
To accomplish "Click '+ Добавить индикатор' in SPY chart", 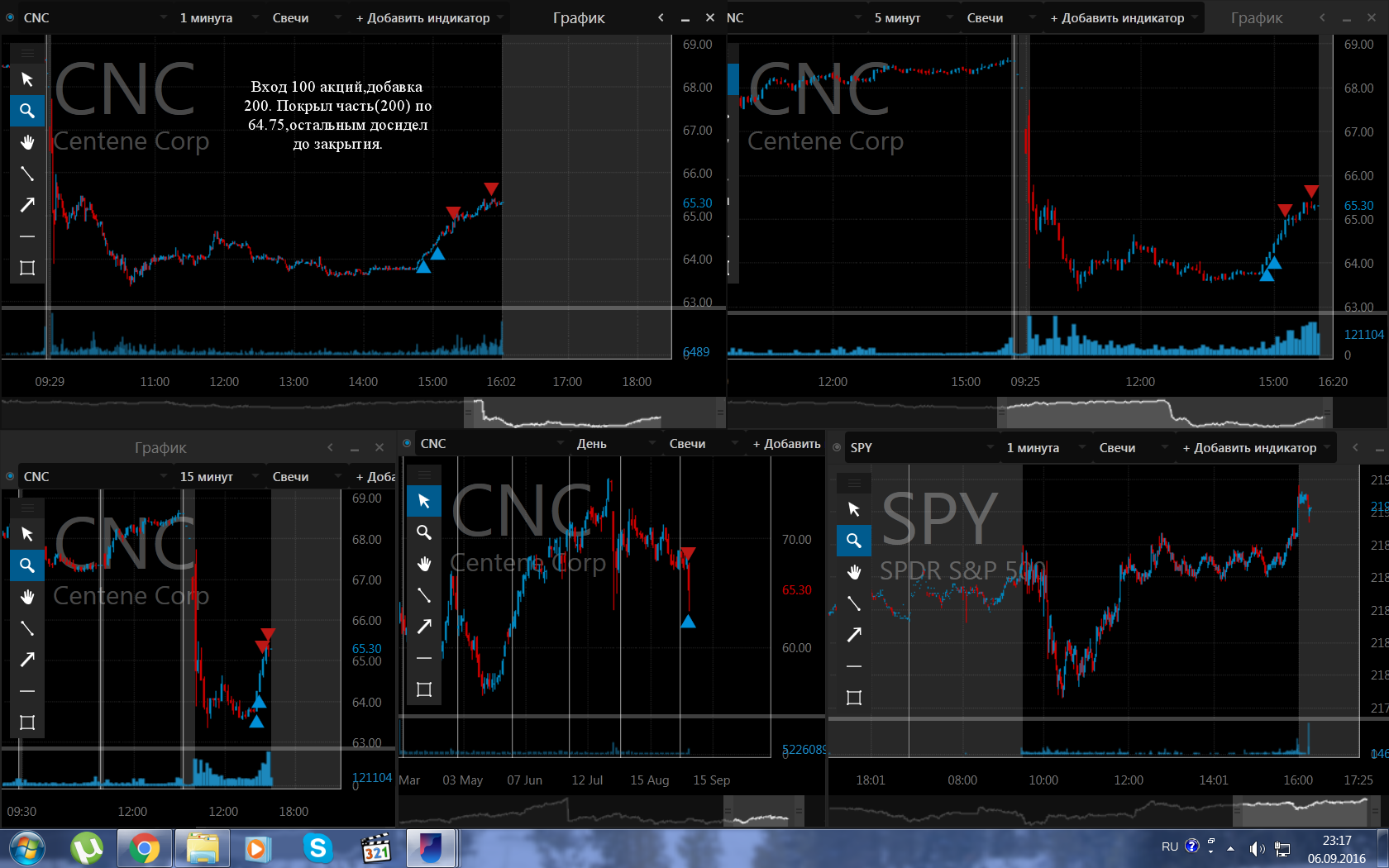I will point(1256,447).
